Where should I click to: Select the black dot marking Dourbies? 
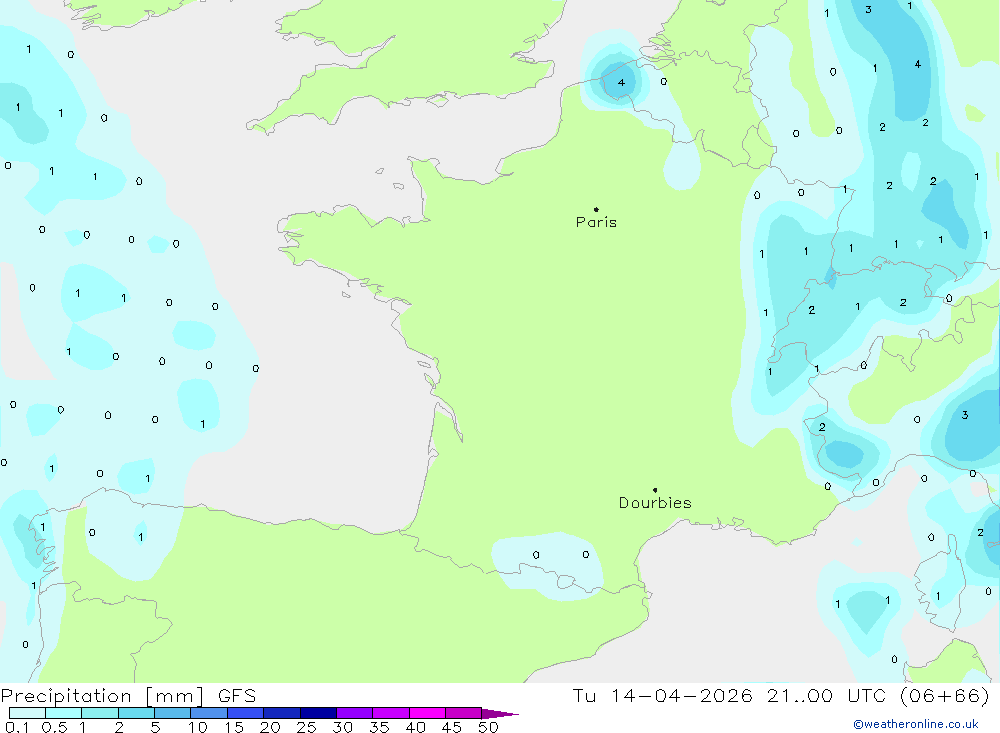coord(655,490)
